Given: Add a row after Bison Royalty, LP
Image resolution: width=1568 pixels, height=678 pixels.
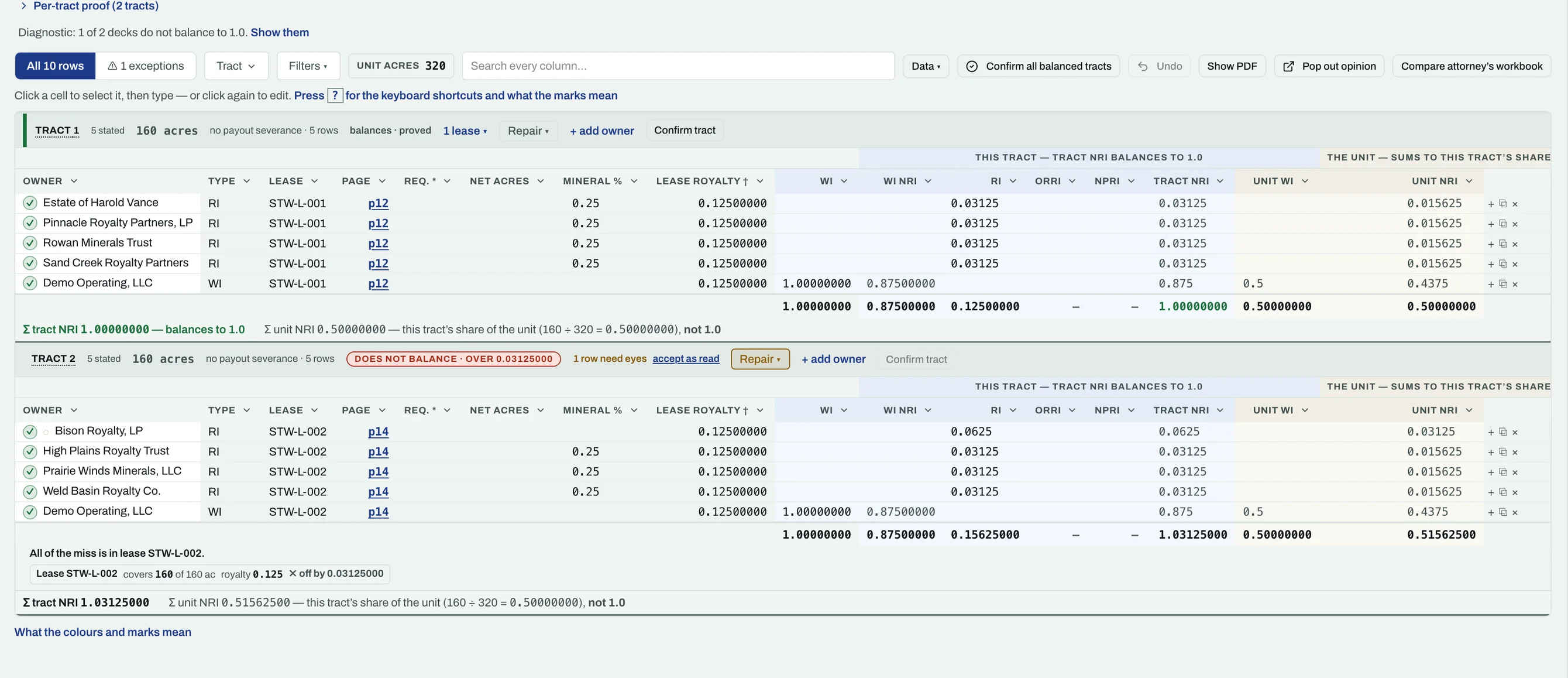Looking at the screenshot, I should (x=1491, y=433).
